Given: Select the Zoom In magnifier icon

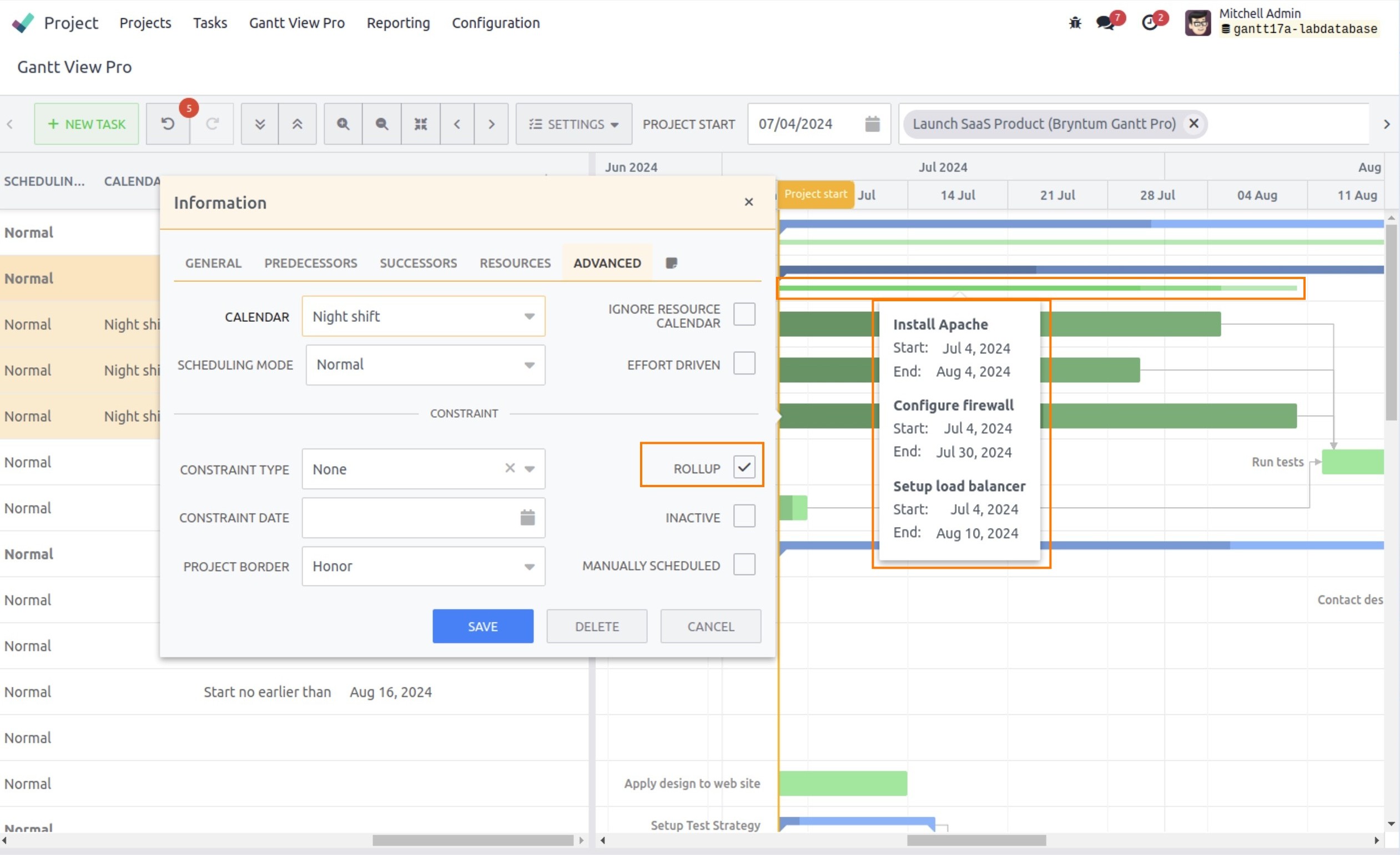Looking at the screenshot, I should [343, 124].
